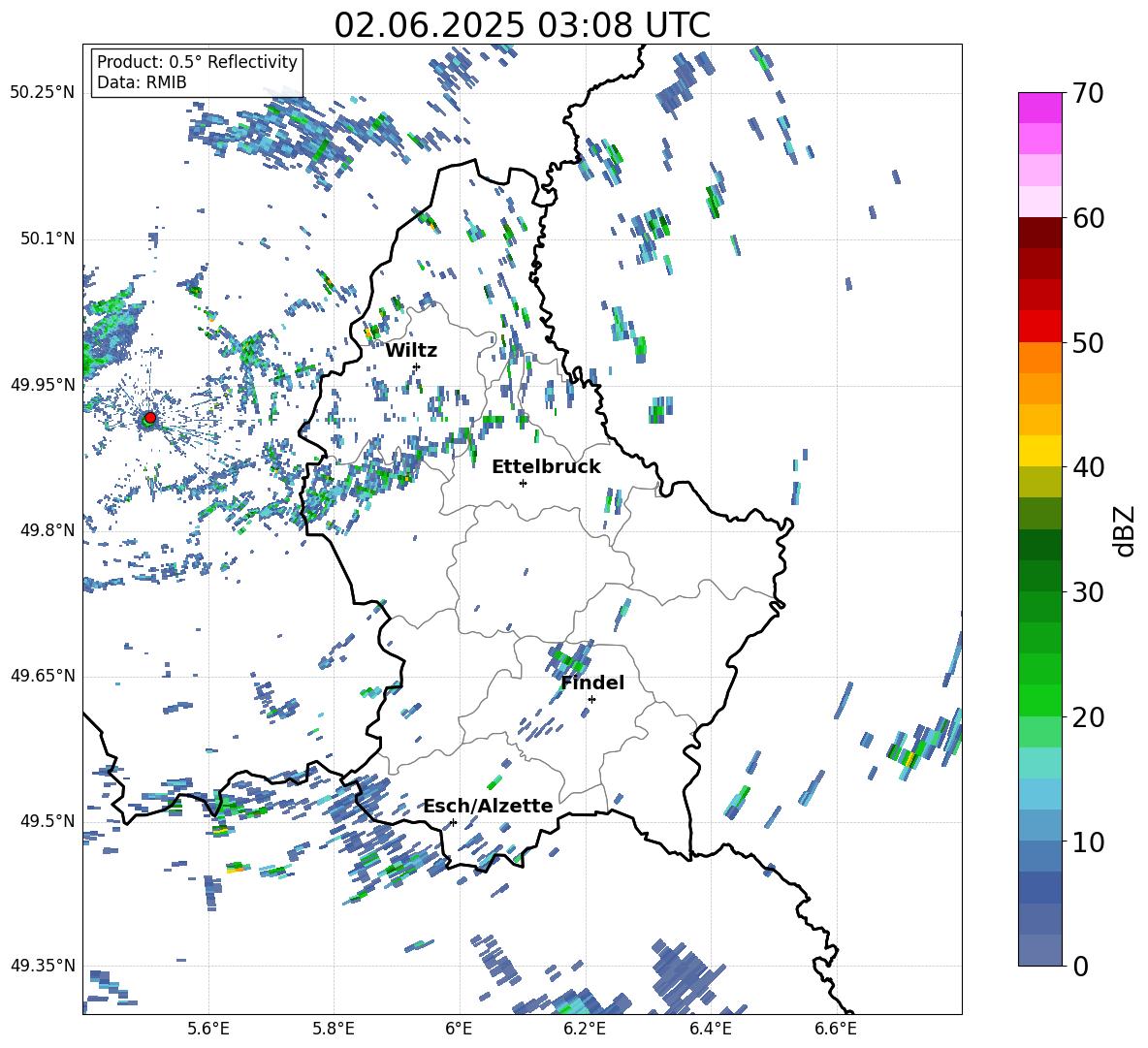Click the 20 colorbar tick label
This screenshot has width=1148, height=1048.
[1087, 717]
